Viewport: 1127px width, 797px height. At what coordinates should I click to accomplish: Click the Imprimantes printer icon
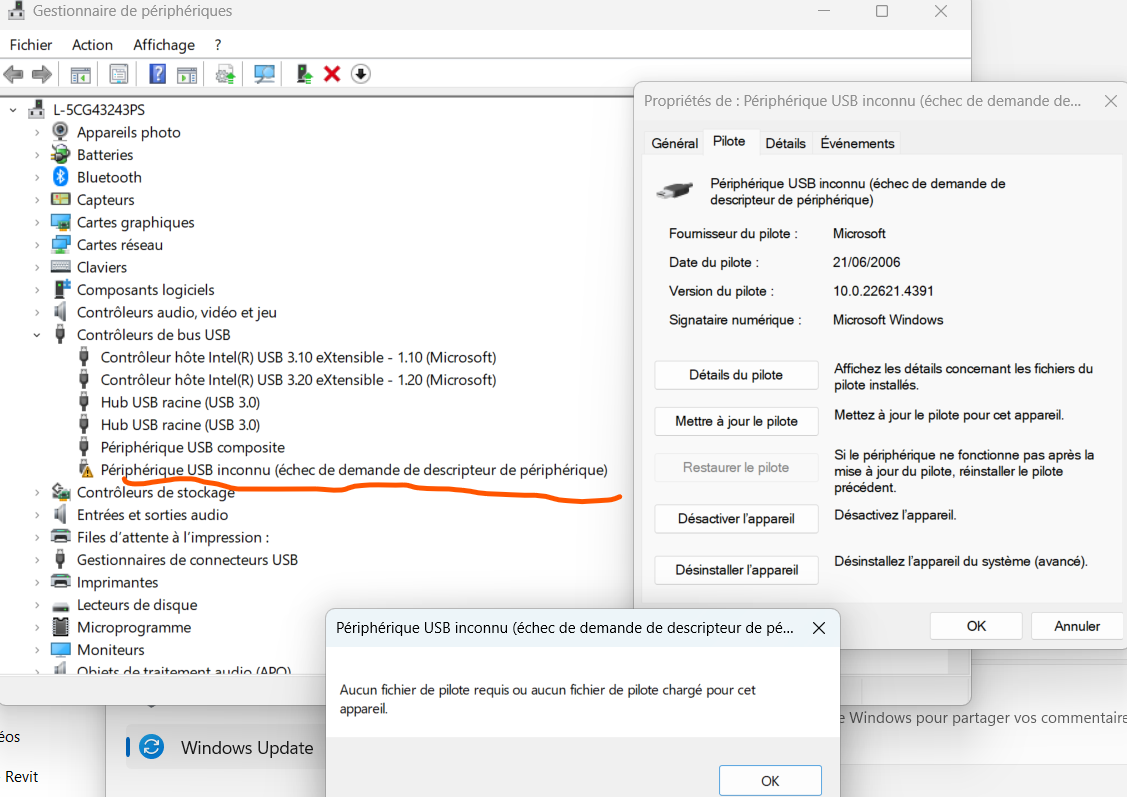click(60, 581)
